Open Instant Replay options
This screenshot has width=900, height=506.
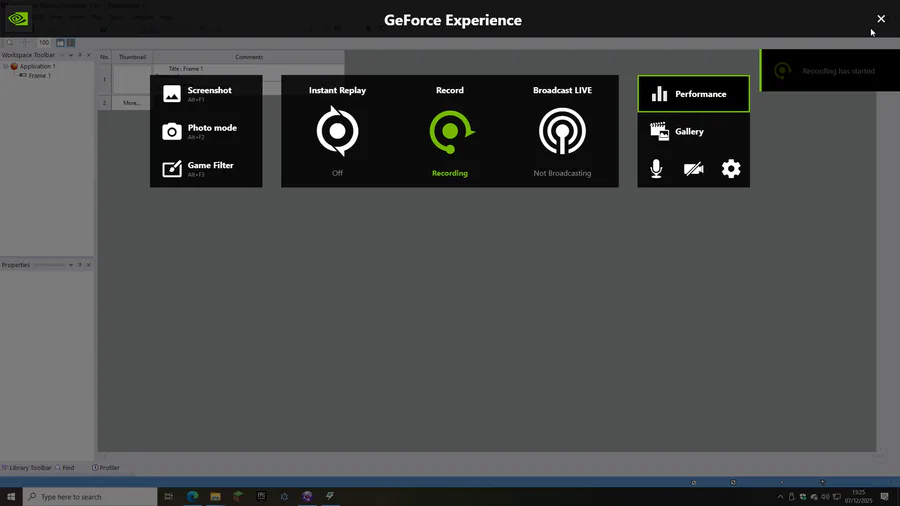click(x=337, y=131)
